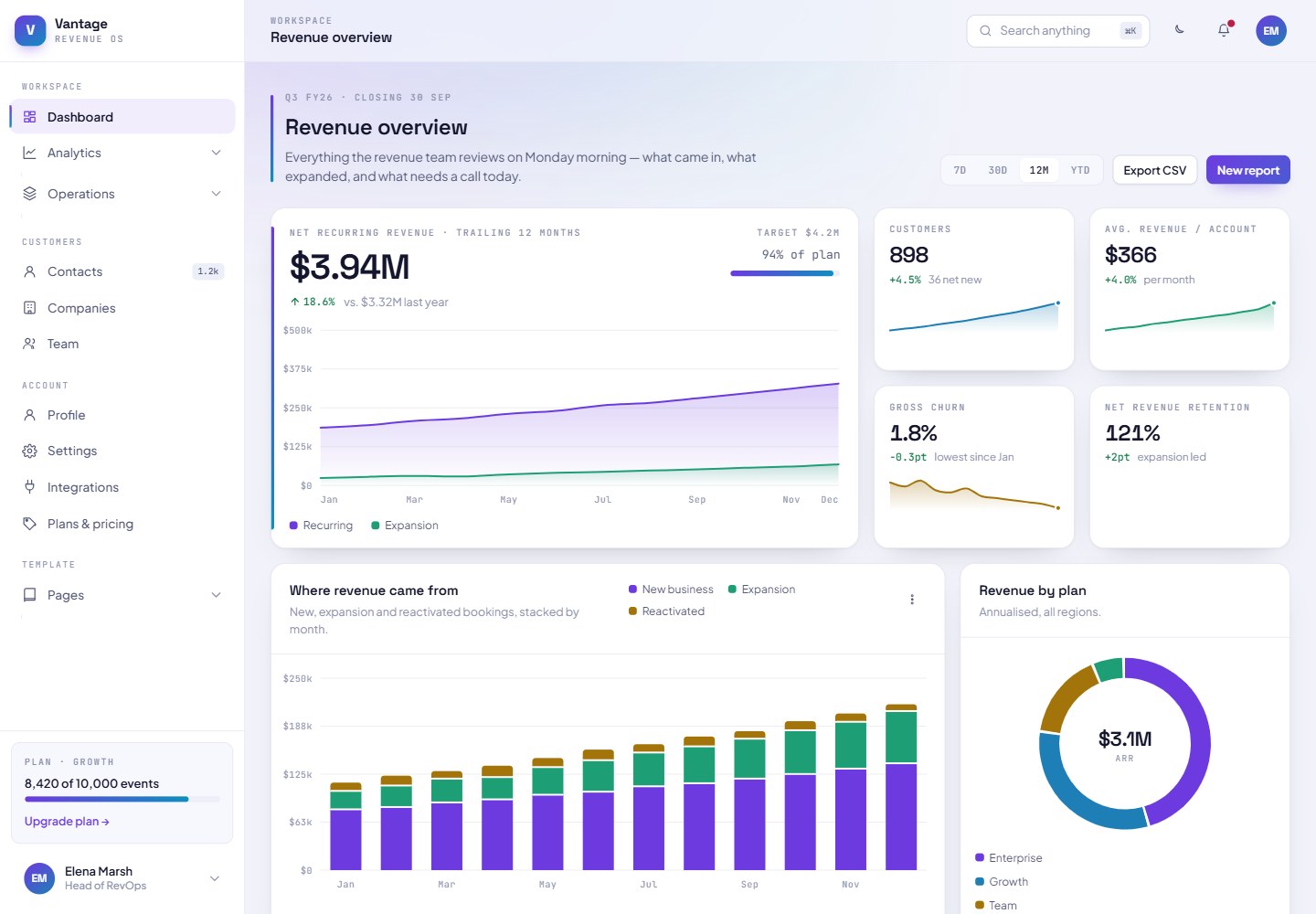1316x914 pixels.
Task: Click the Profile user icon
Action: pyautogui.click(x=29, y=415)
